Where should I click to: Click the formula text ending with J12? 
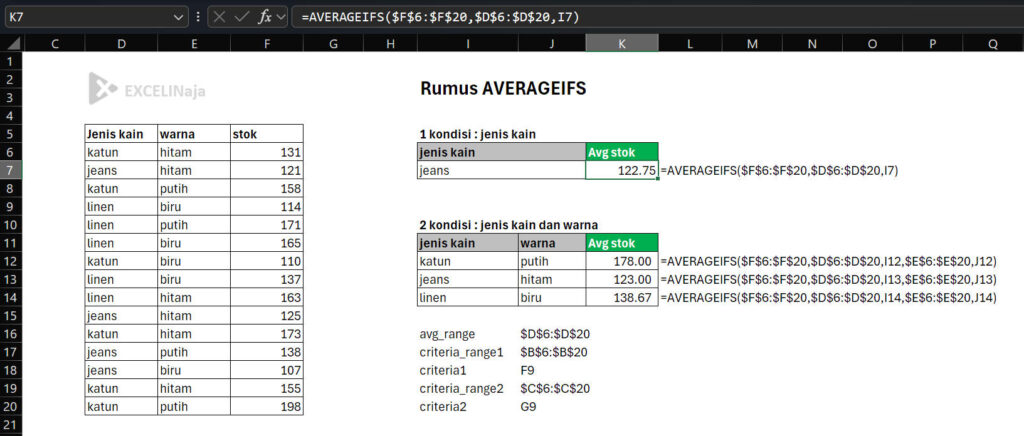click(x=829, y=262)
